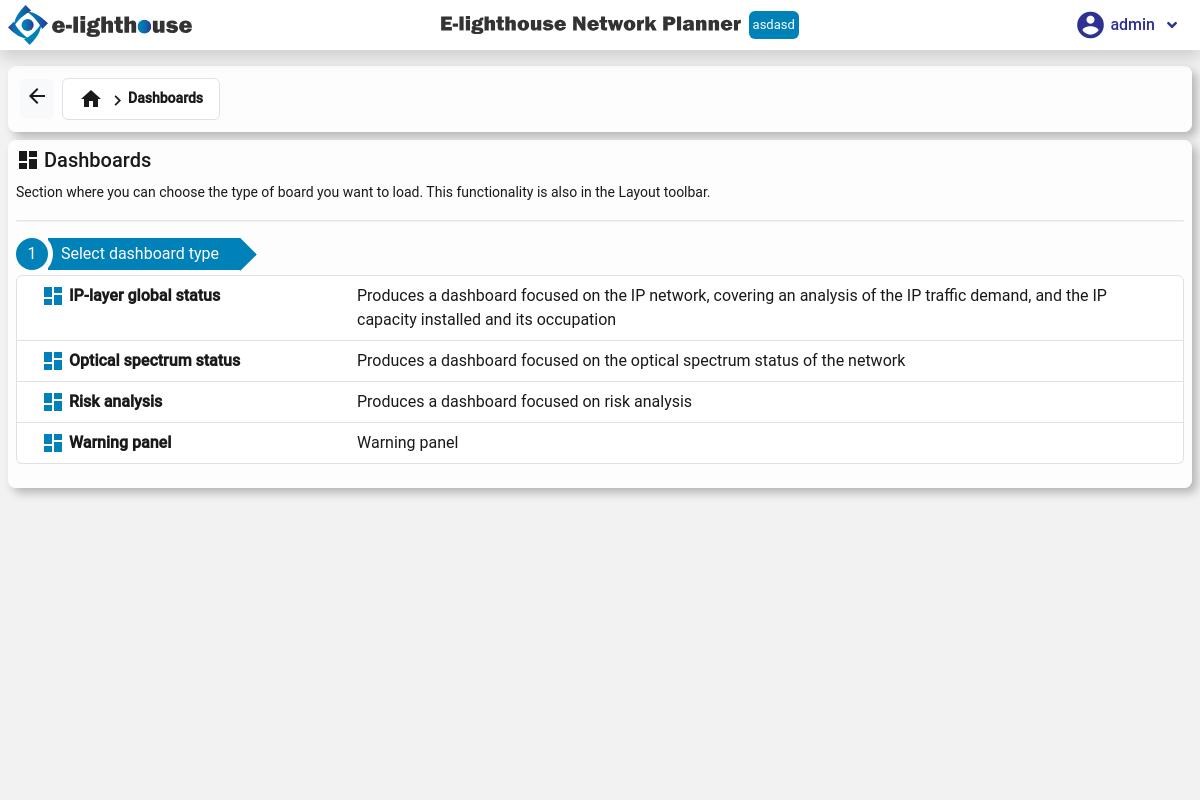
Task: Click the Warning panel dashboard icon
Action: 53,443
